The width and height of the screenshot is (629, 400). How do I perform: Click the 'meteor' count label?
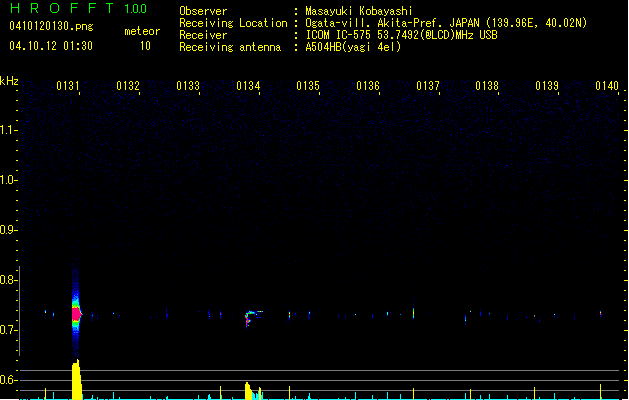[x=142, y=31]
